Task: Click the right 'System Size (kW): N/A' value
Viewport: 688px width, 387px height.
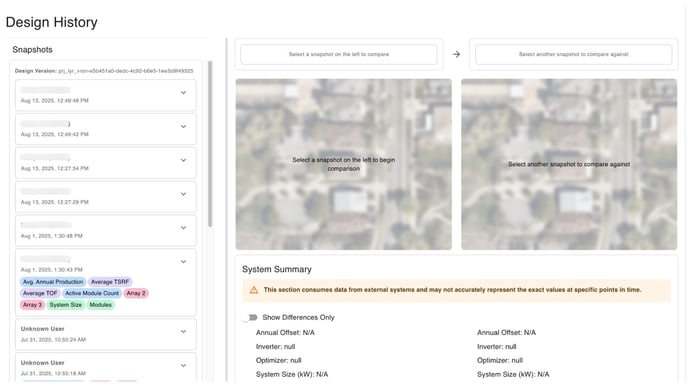Action: [513, 374]
